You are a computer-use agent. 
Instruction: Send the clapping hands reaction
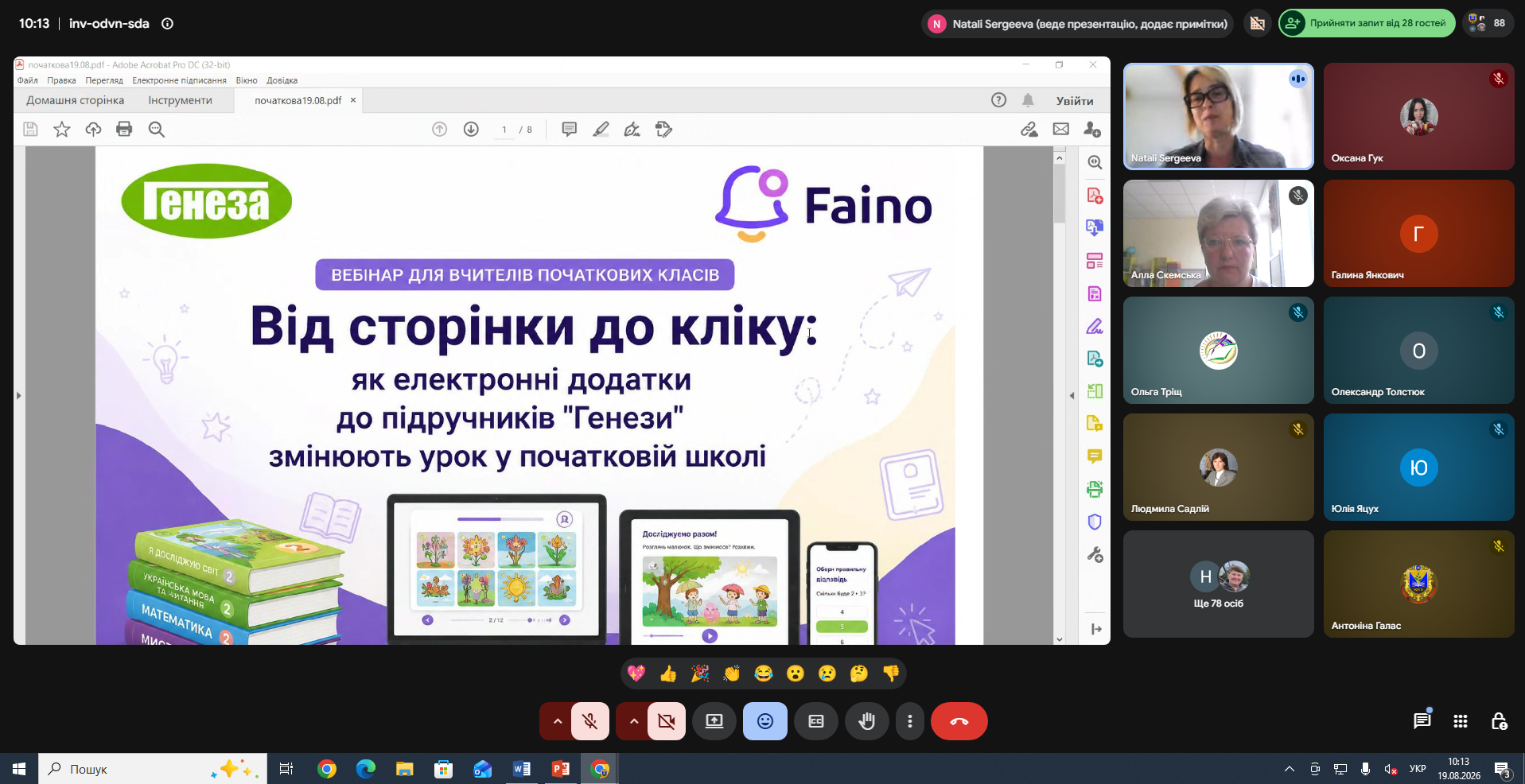(732, 673)
